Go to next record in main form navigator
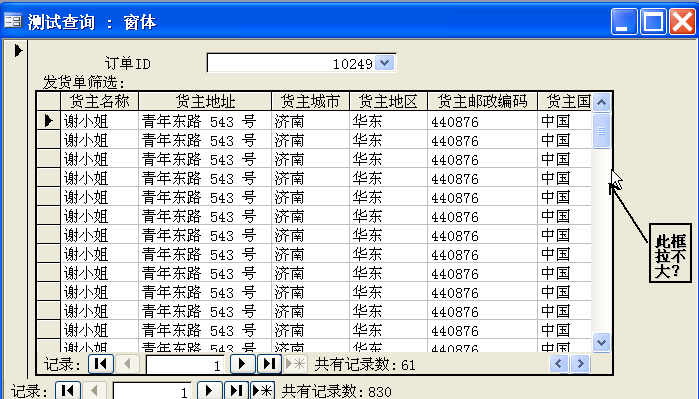The height and width of the screenshot is (399, 699). [209, 391]
